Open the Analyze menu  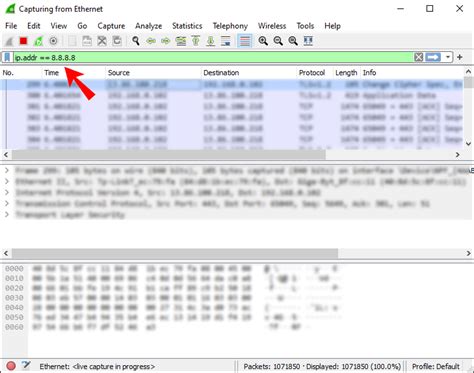click(148, 26)
